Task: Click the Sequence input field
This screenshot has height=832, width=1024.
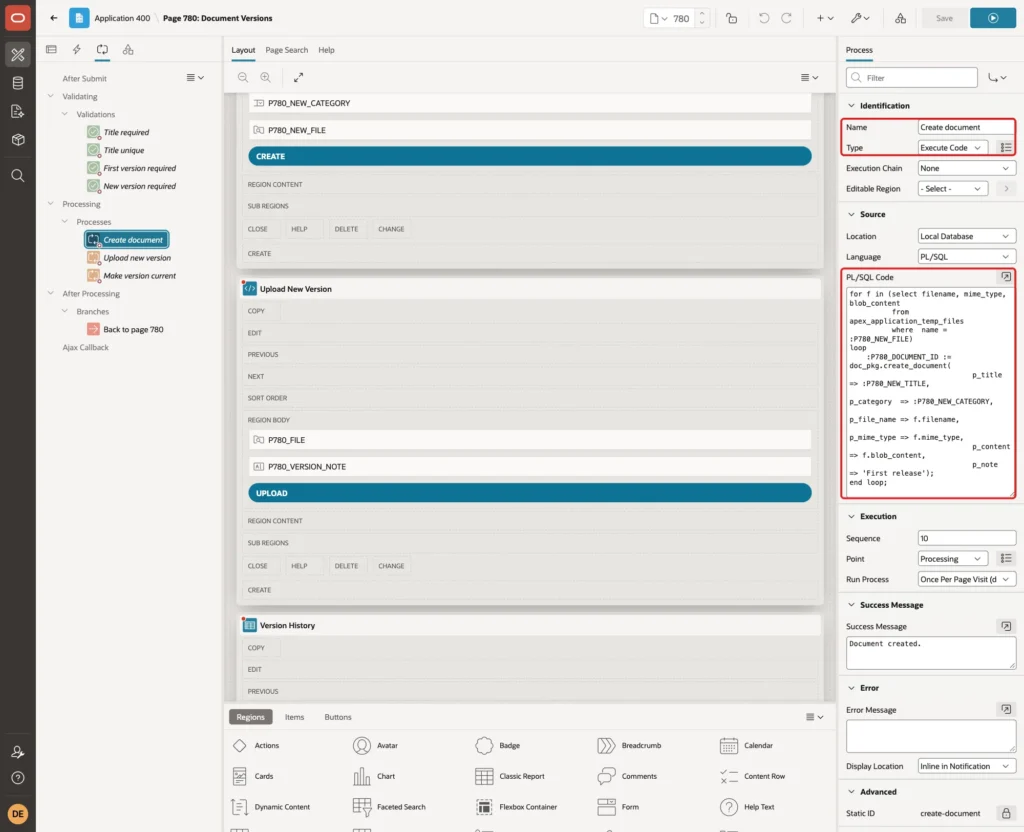Action: tap(967, 538)
